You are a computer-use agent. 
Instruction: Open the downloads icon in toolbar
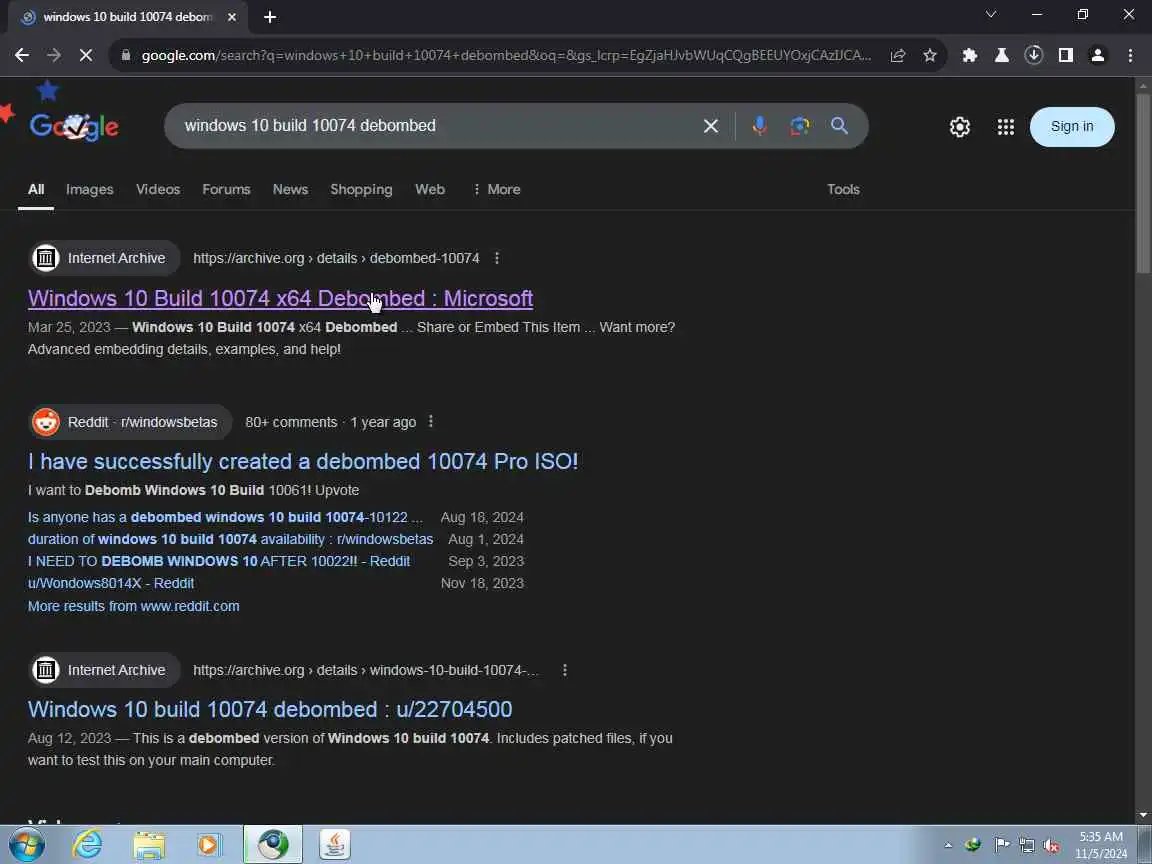(x=1034, y=55)
